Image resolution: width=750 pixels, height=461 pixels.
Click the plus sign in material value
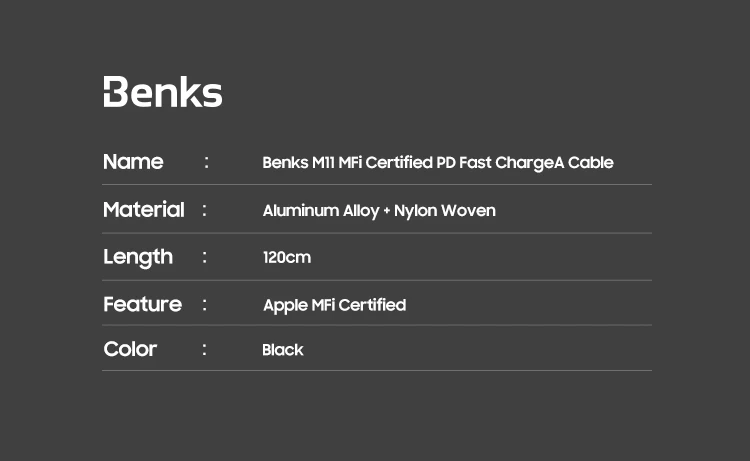coord(386,211)
